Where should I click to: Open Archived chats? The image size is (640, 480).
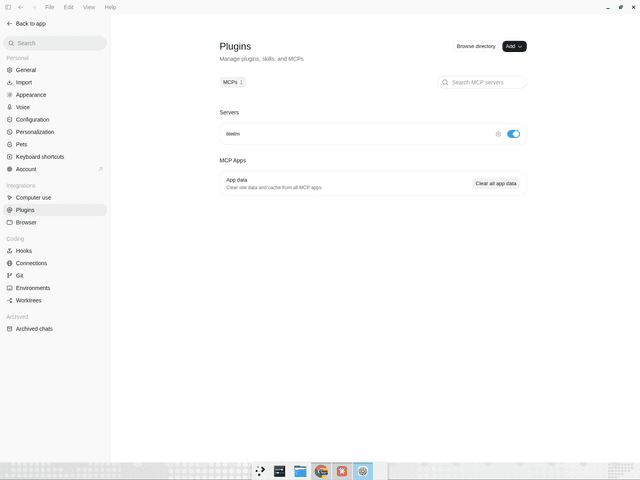point(55,329)
